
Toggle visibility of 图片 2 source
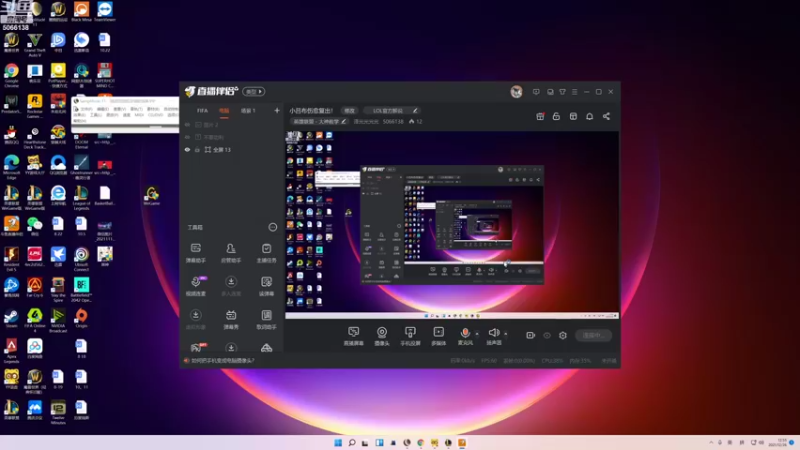click(x=187, y=124)
